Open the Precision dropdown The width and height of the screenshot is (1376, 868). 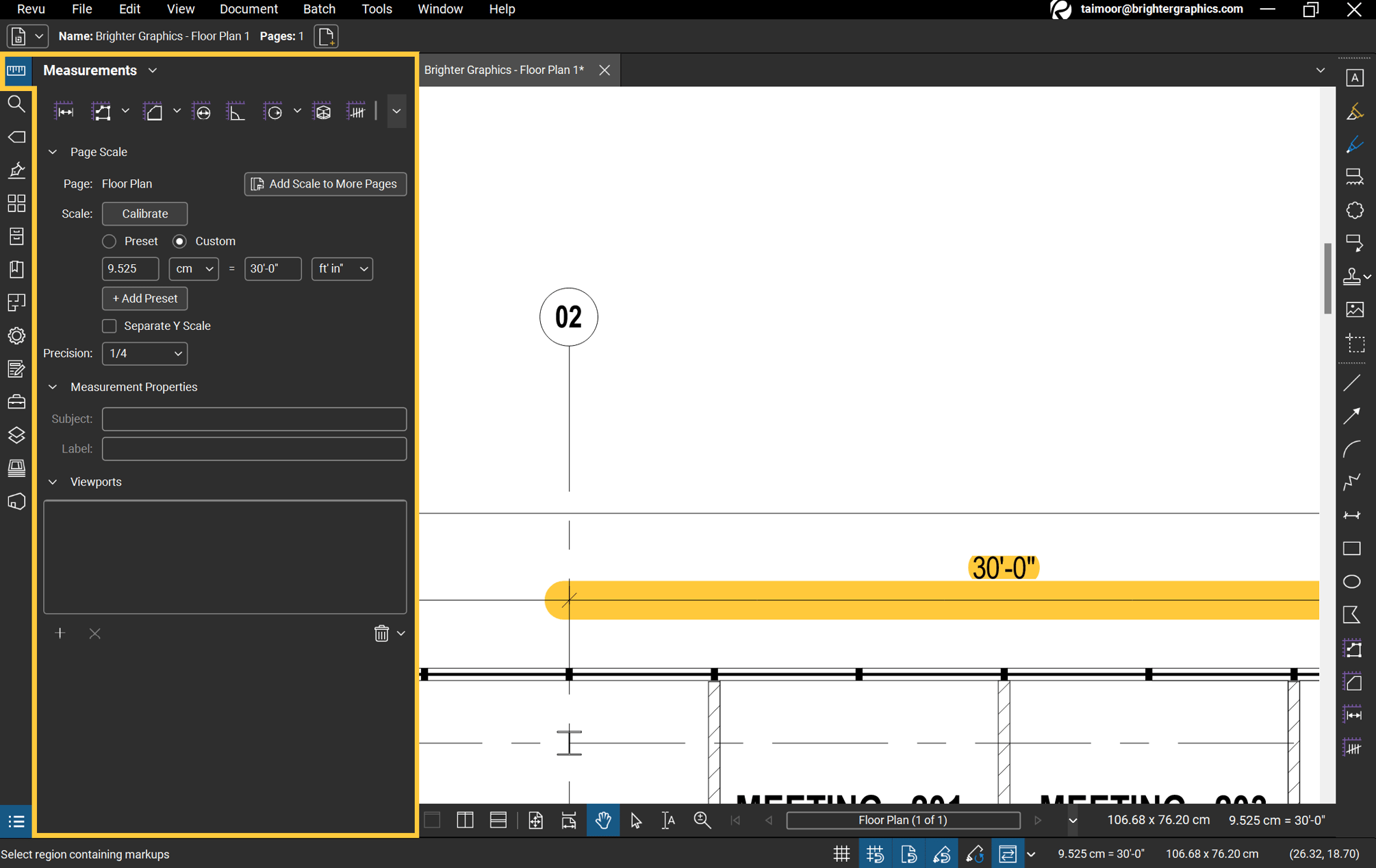click(144, 353)
